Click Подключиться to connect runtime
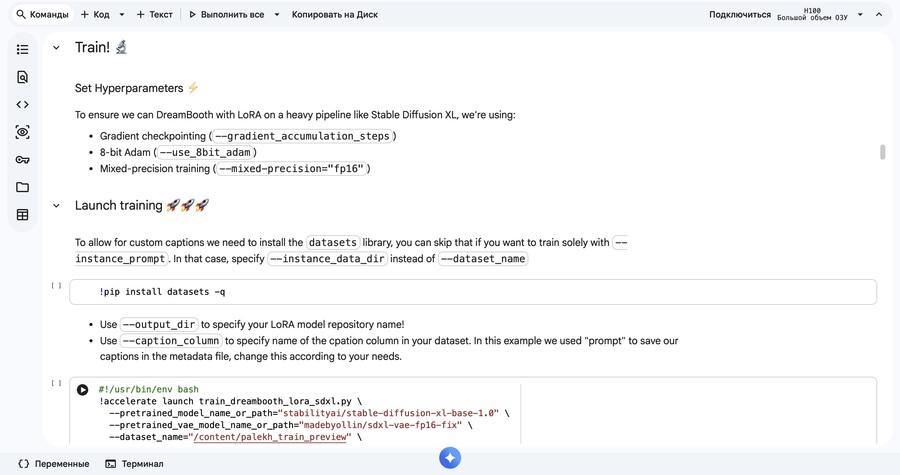 pyautogui.click(x=740, y=14)
